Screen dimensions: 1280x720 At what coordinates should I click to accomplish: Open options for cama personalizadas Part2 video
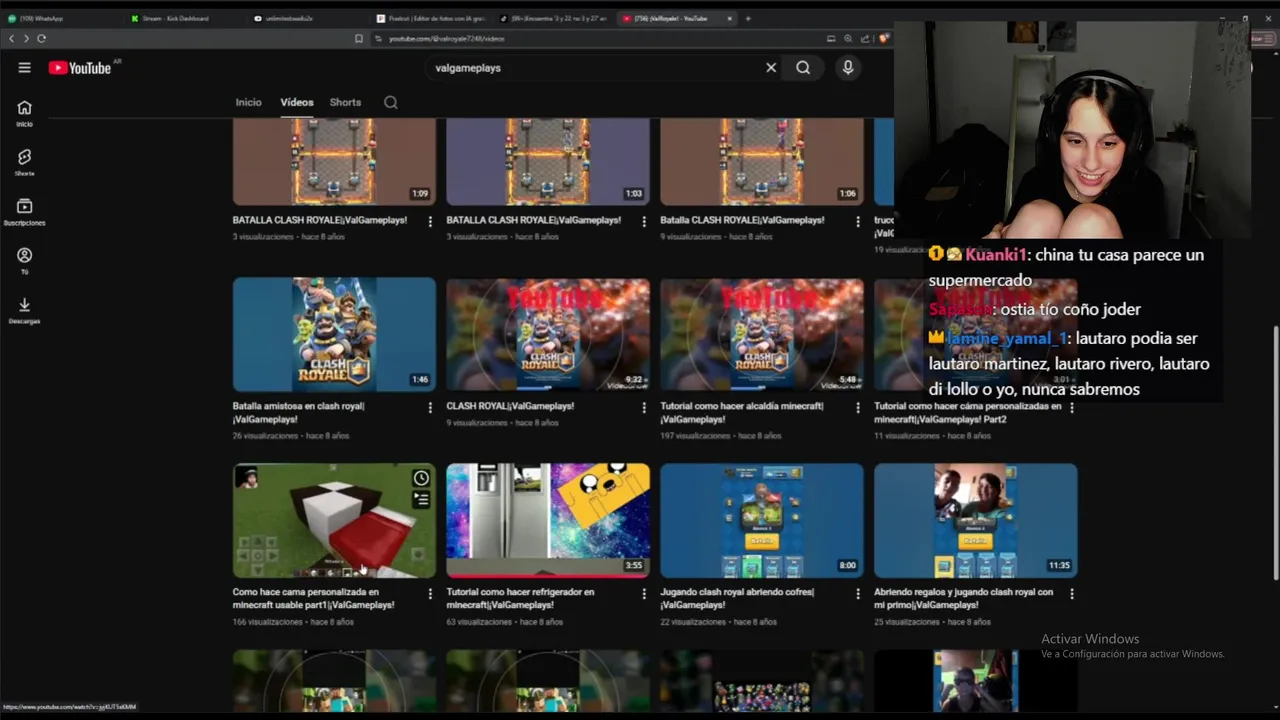point(1072,407)
